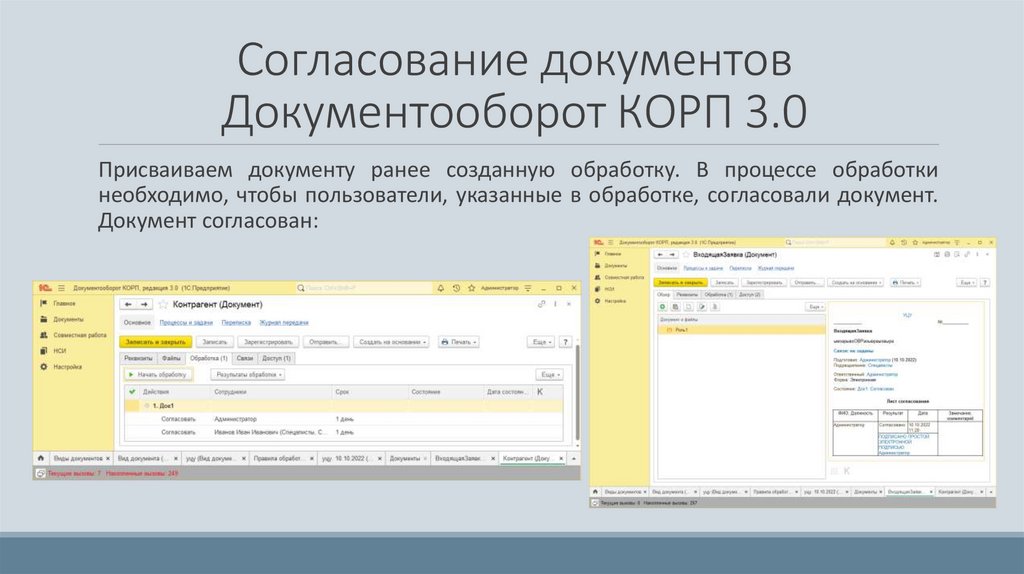Switch to Связи tab in Контрагент window
Screen dimensions: 1024x574
pyautogui.click(x=244, y=359)
